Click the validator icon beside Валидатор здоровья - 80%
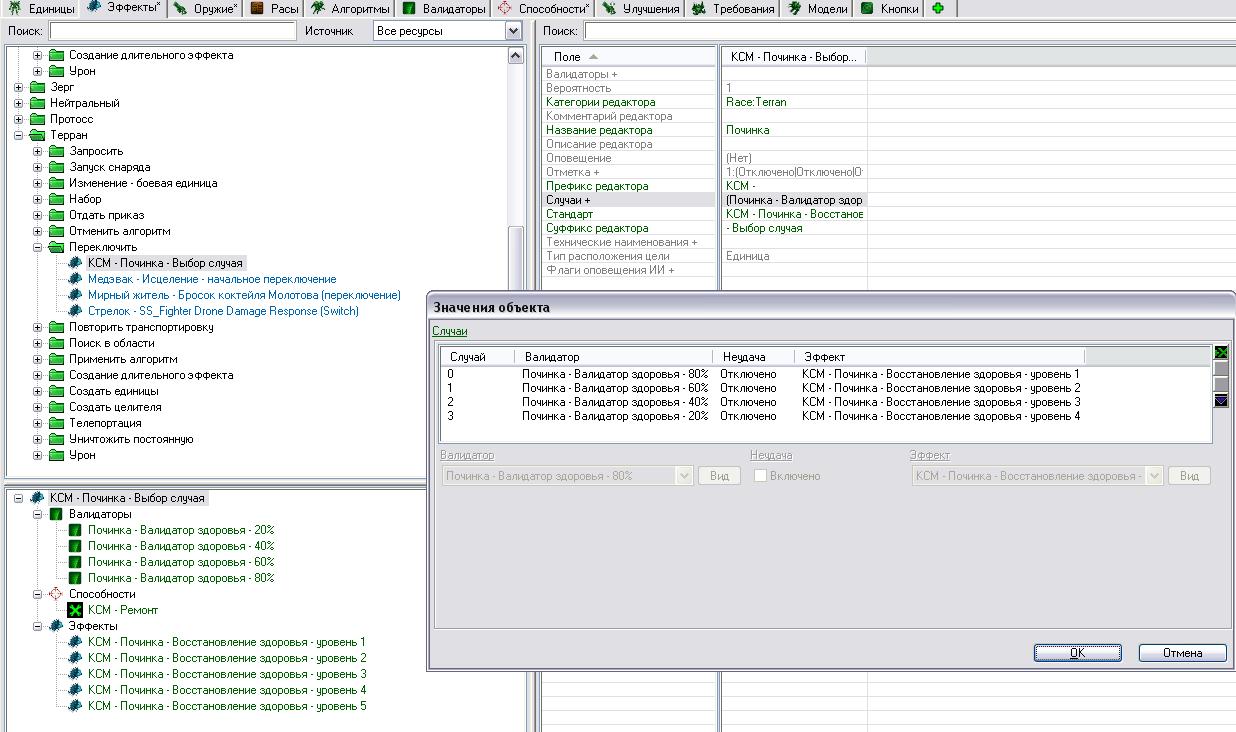Screen dimensions: 1236x732 pyautogui.click(x=76, y=578)
